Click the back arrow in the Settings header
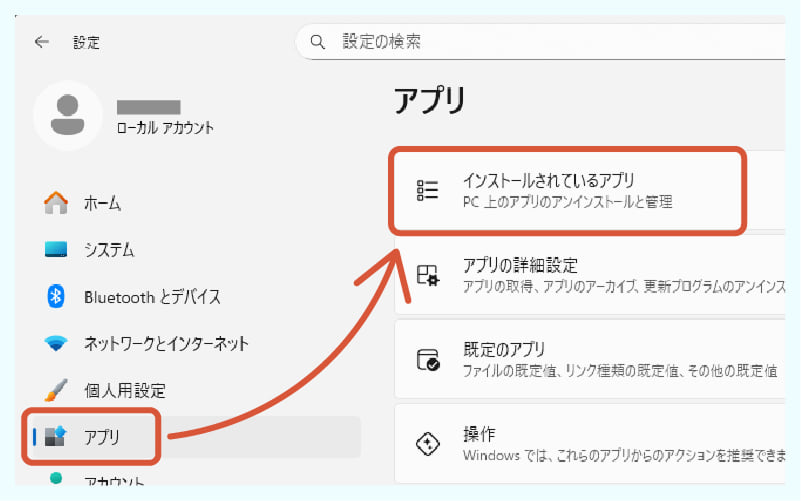This screenshot has width=801, height=501. (x=41, y=42)
